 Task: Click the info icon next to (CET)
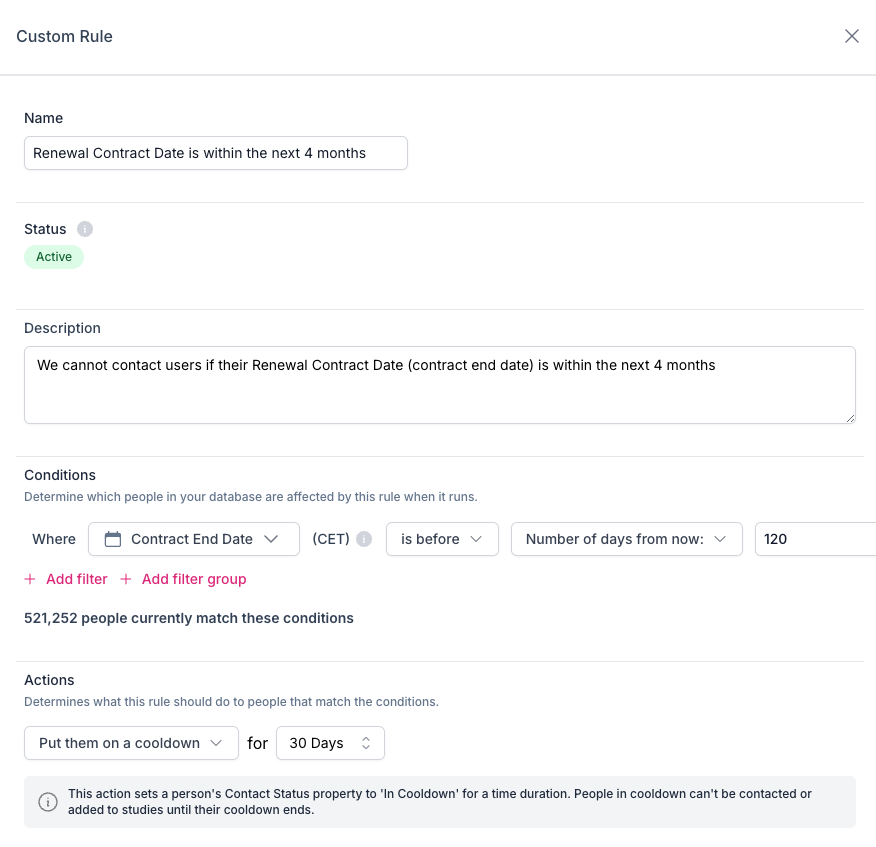click(x=364, y=539)
